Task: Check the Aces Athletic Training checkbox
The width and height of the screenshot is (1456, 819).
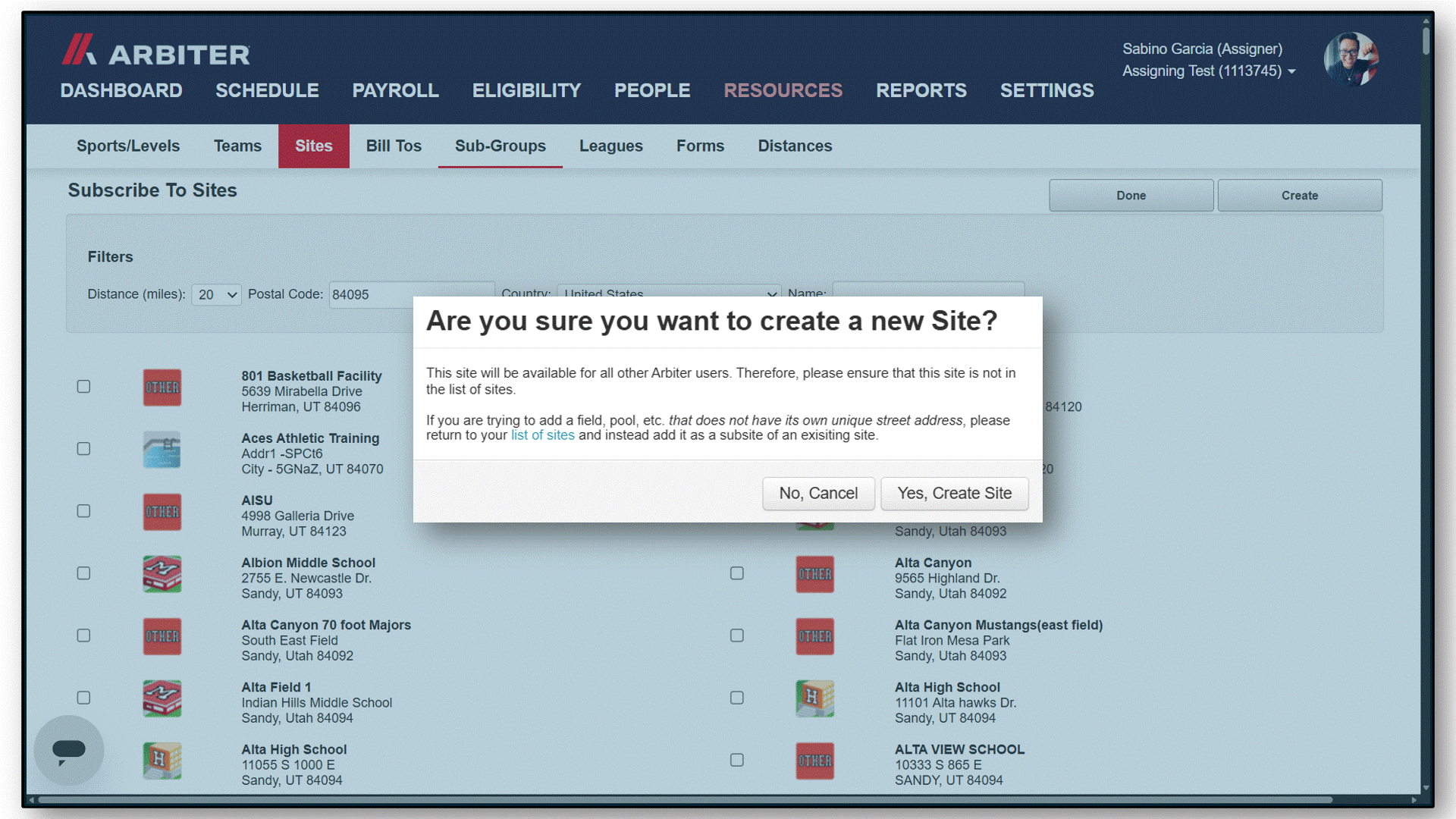Action: tap(84, 449)
